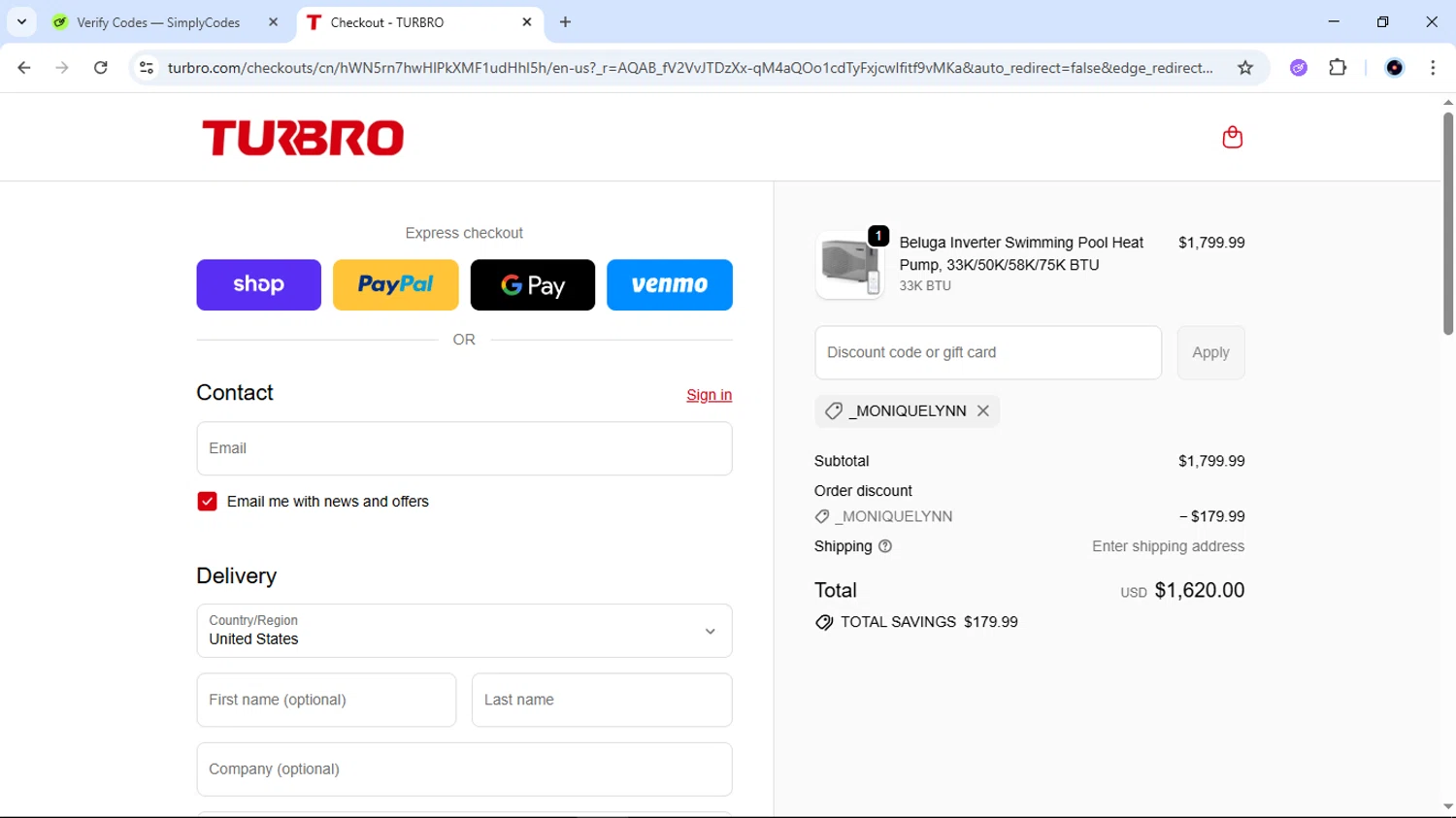Click the Last name field

pyautogui.click(x=602, y=700)
